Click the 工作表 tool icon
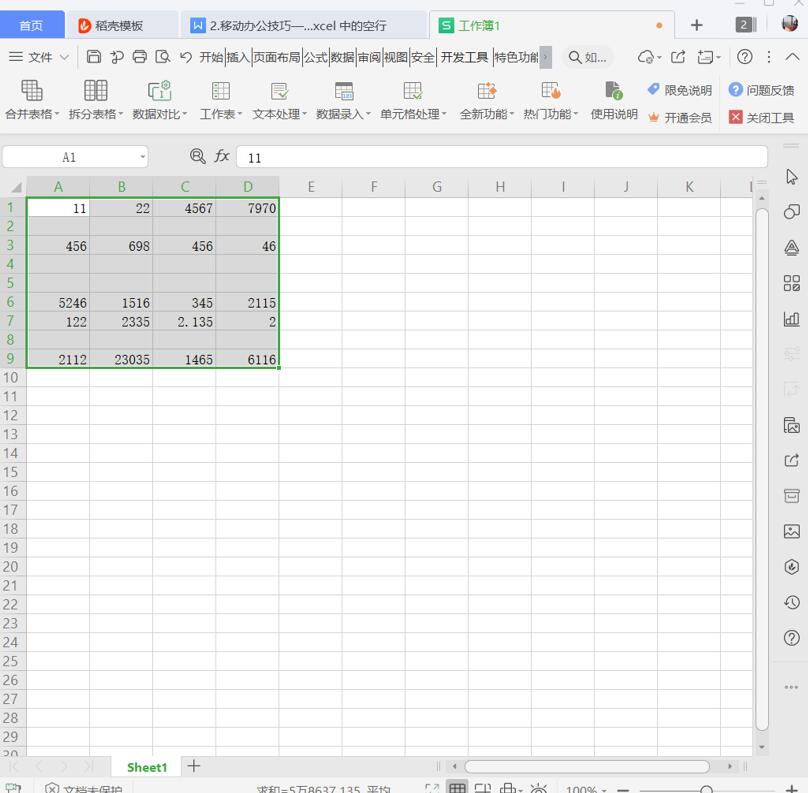Viewport: 808px width, 793px height. coord(221,91)
